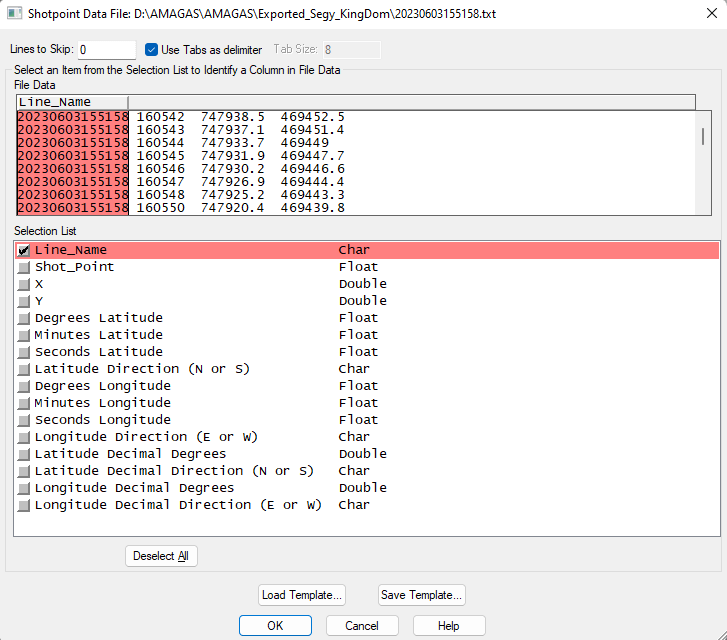Uncheck the Line_Name checkbox
The image size is (727, 640).
click(x=24, y=251)
